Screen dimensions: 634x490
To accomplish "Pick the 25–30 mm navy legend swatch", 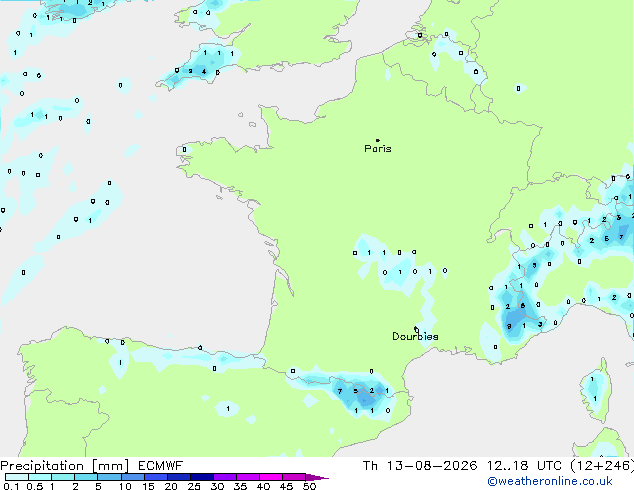I will pyautogui.click(x=202, y=477).
